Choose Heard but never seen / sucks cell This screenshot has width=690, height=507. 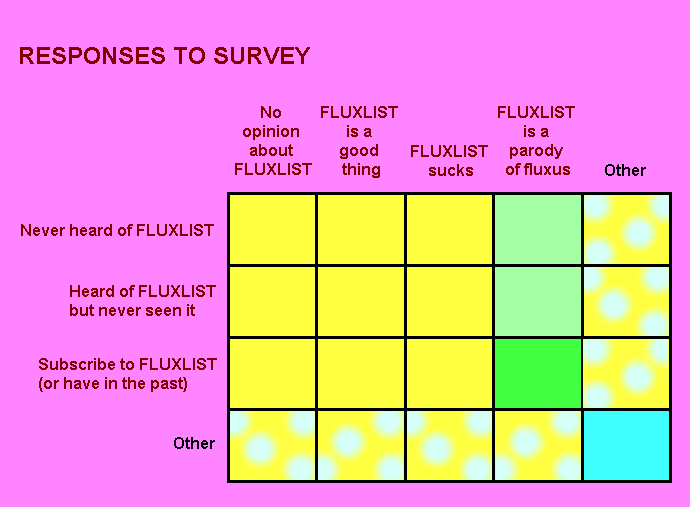click(449, 301)
